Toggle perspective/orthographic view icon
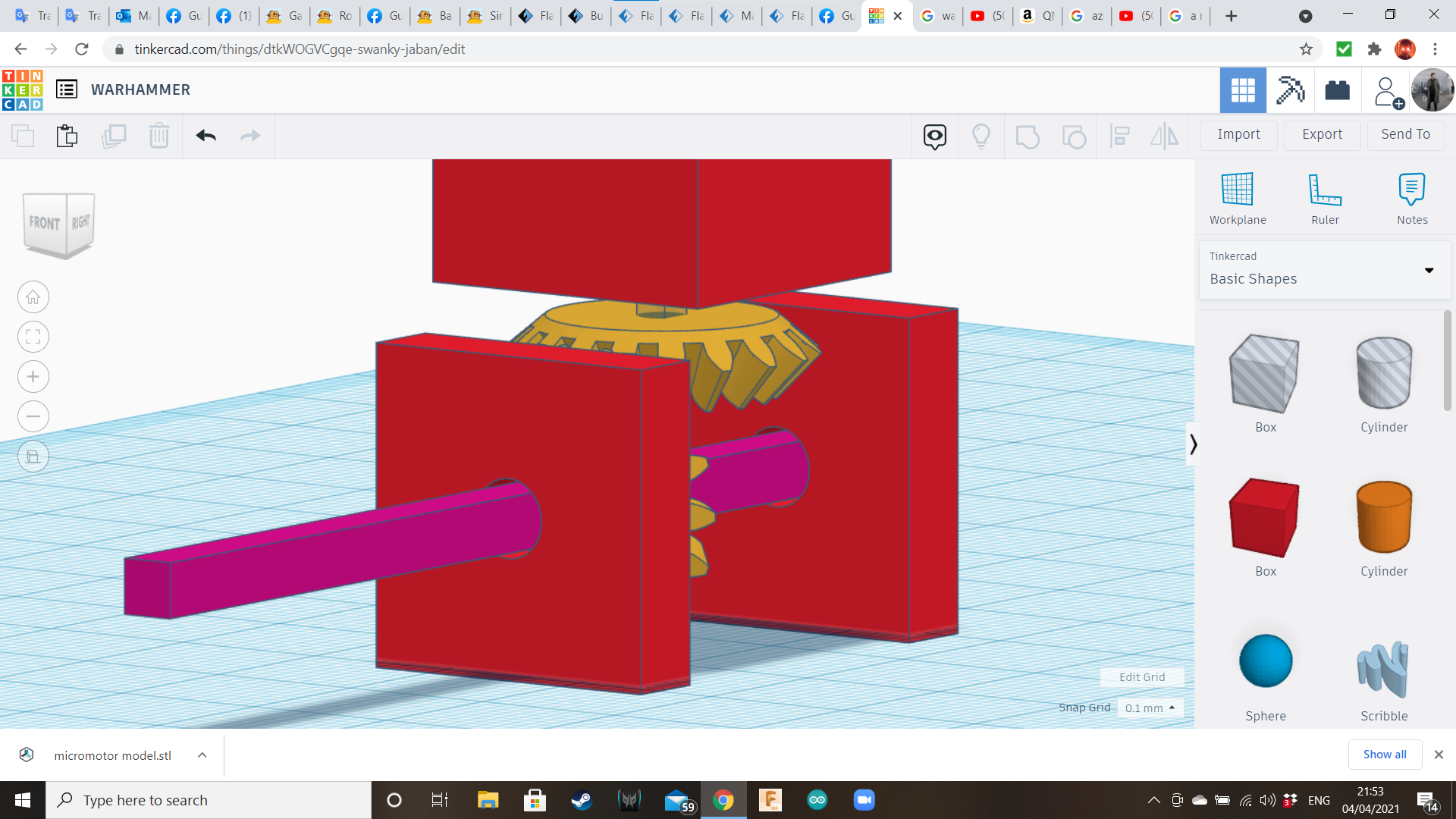 33,457
